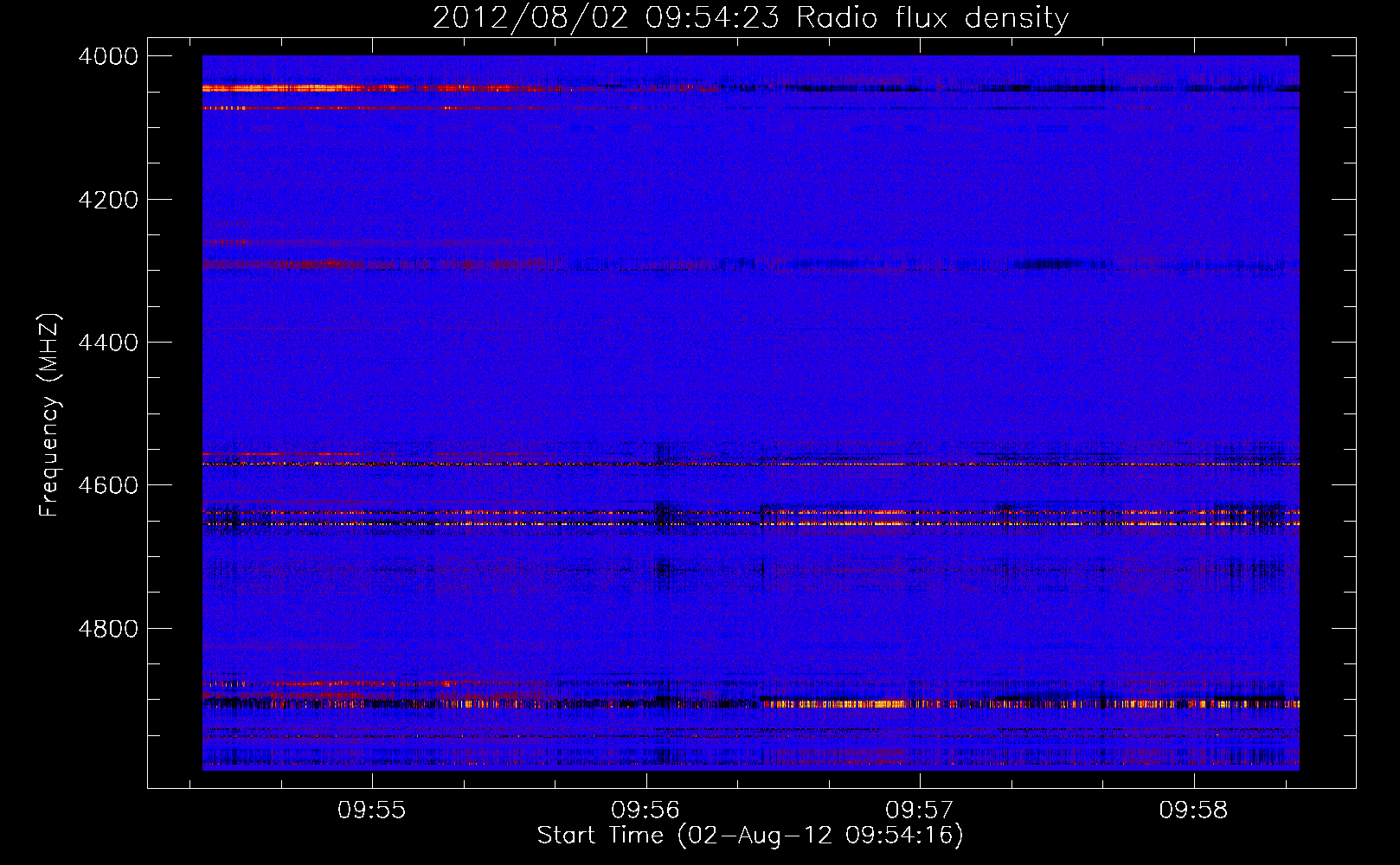Click the 4800 frequency tick label

click(108, 628)
